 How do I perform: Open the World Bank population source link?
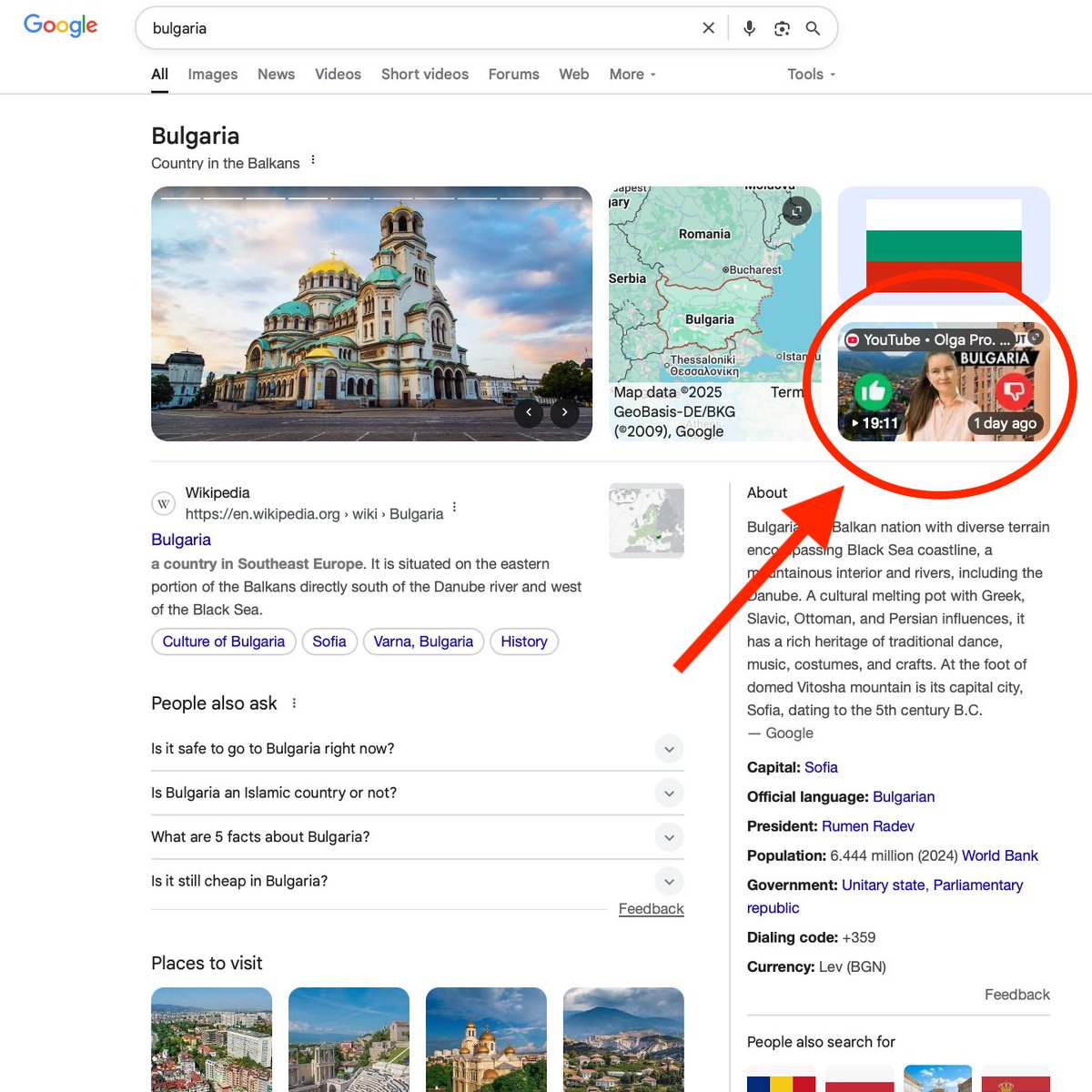point(1000,855)
